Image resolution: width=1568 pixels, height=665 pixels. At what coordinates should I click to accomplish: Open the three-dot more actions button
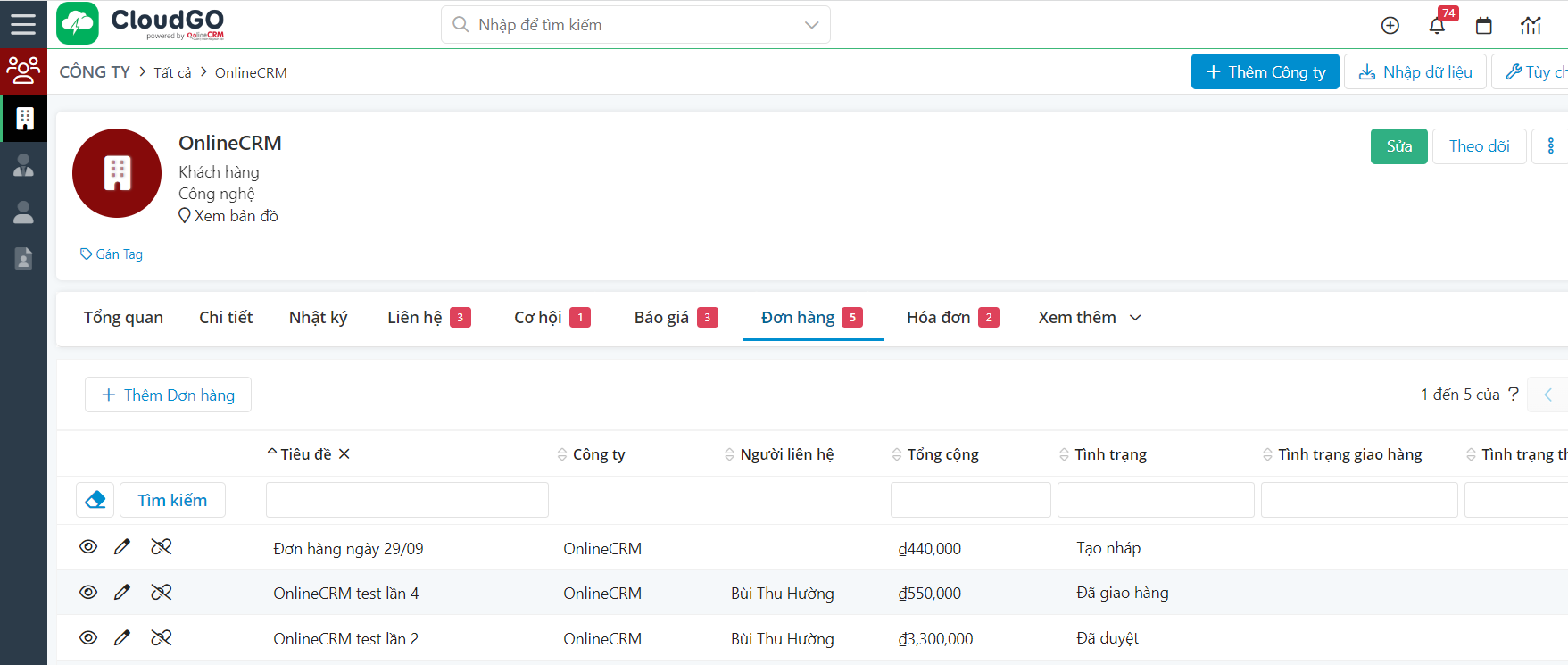point(1550,146)
